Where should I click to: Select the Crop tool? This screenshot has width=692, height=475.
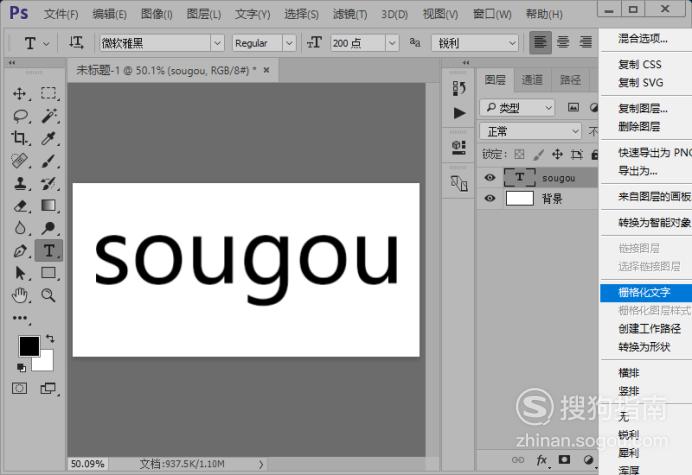click(x=19, y=138)
